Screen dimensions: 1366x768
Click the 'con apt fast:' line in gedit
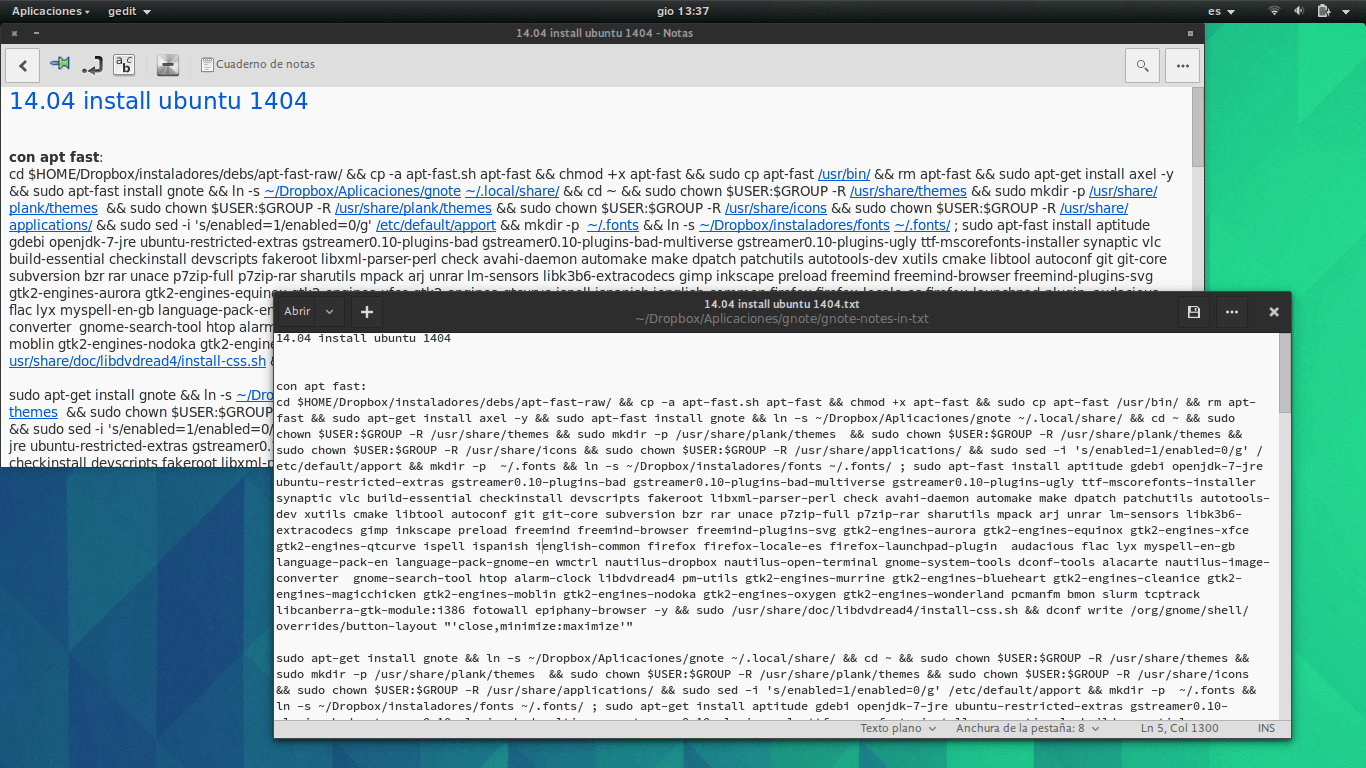(322, 386)
